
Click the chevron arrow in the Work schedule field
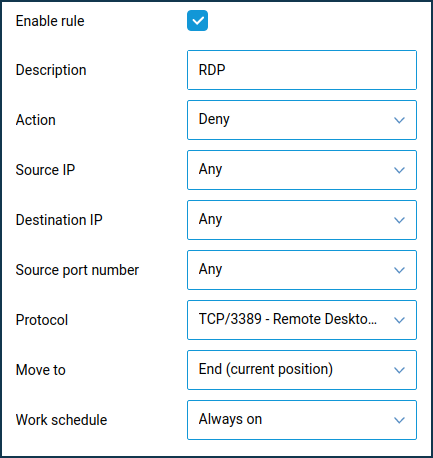pos(399,420)
